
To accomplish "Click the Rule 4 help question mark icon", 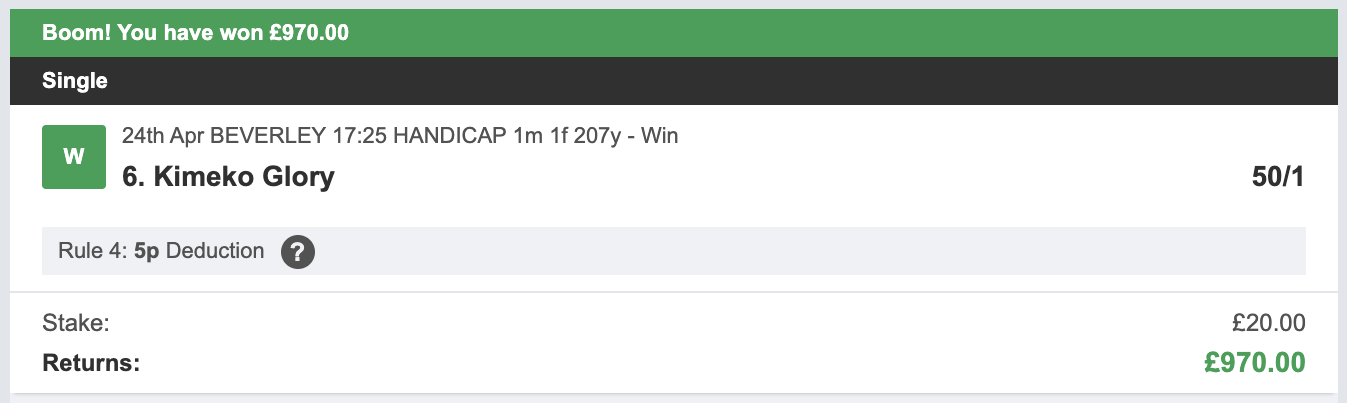I will (x=298, y=251).
